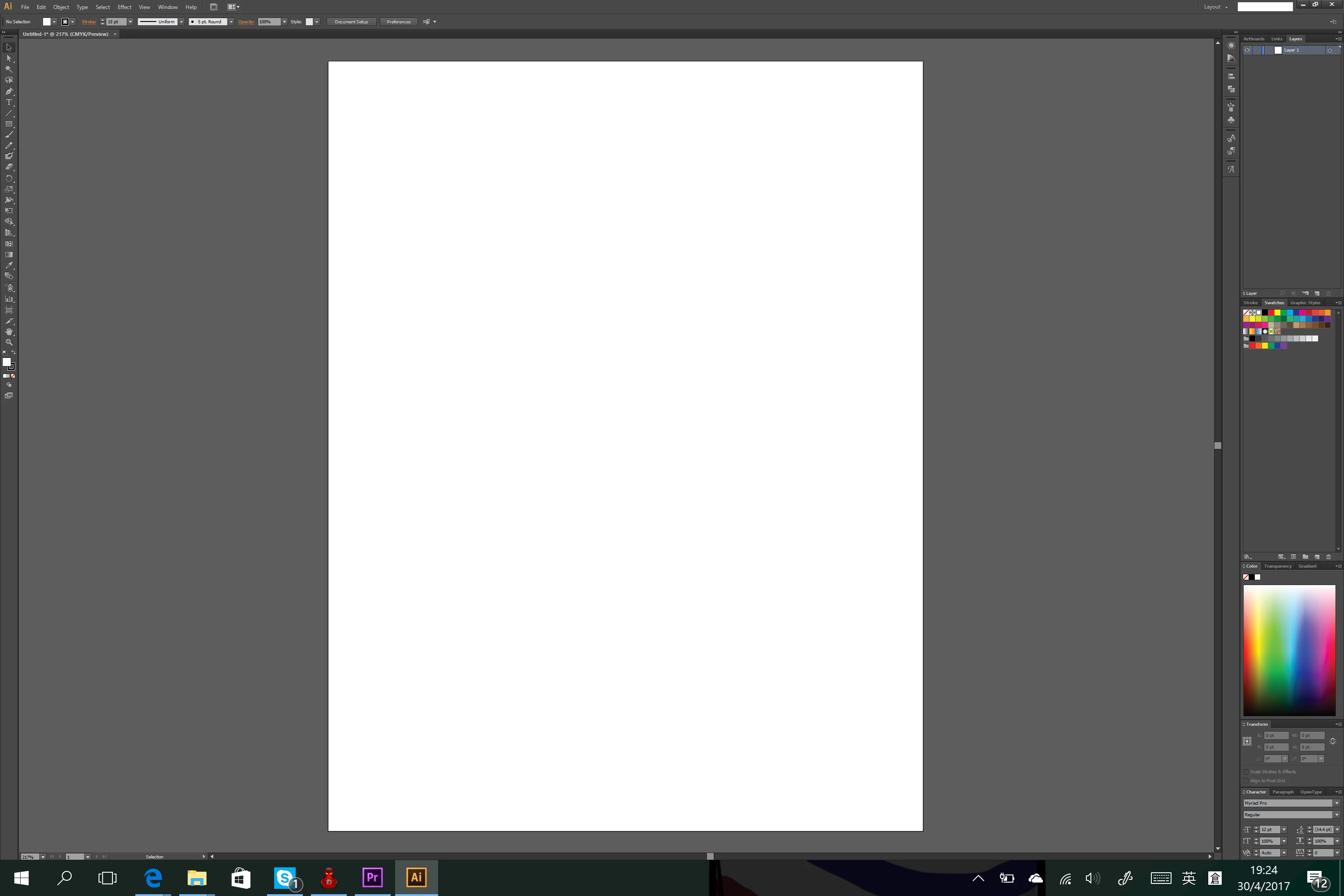Image resolution: width=1344 pixels, height=896 pixels.
Task: Select the Hand tool
Action: [9, 332]
